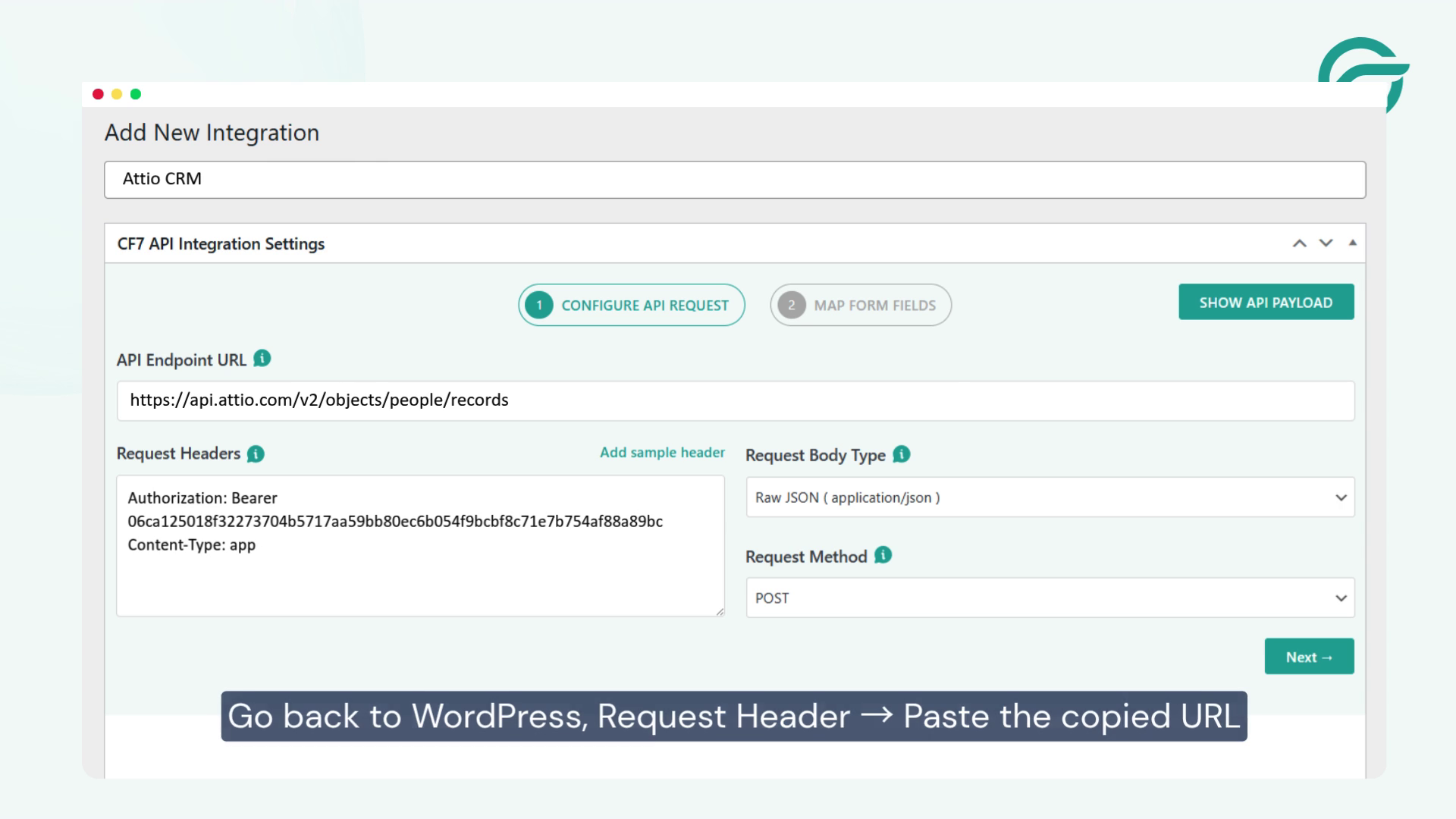Click the Next button

pos(1309,657)
